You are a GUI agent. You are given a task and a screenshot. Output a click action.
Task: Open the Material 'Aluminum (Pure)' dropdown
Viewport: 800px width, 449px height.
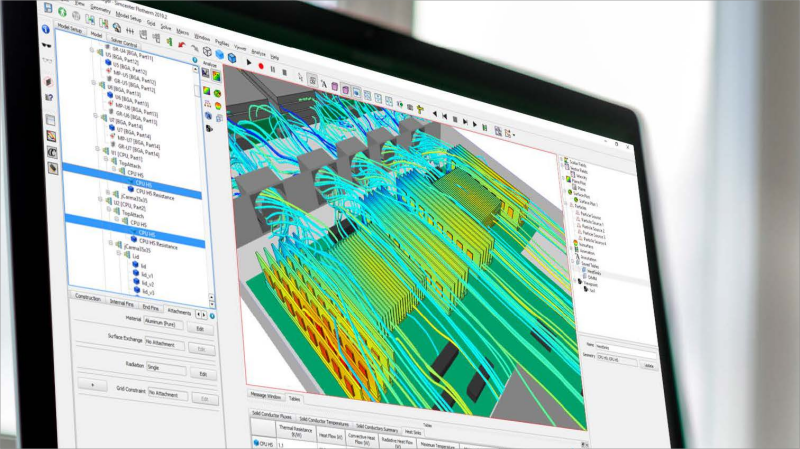pos(163,323)
